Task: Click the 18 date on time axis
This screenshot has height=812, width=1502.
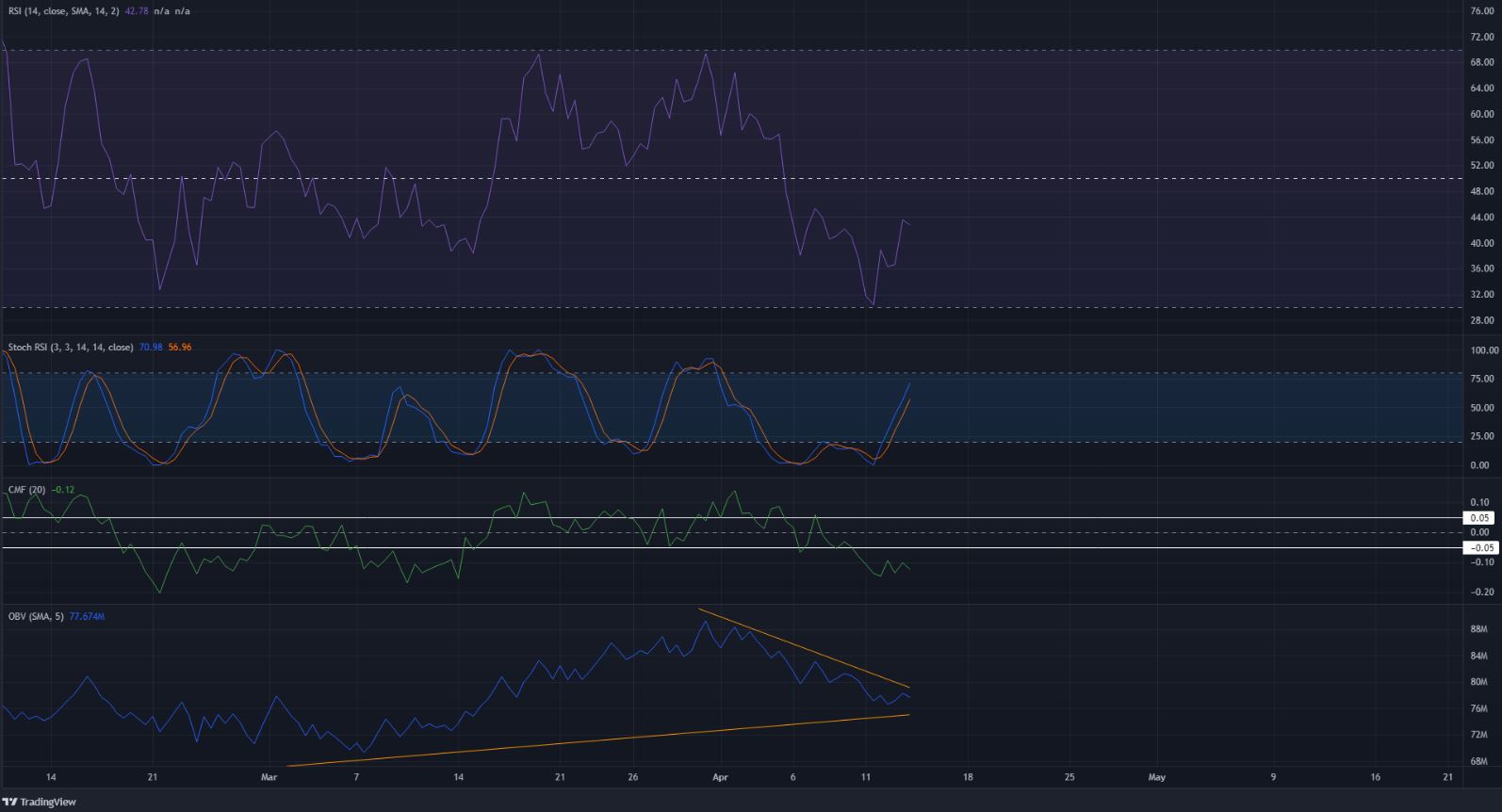Action: point(968,778)
